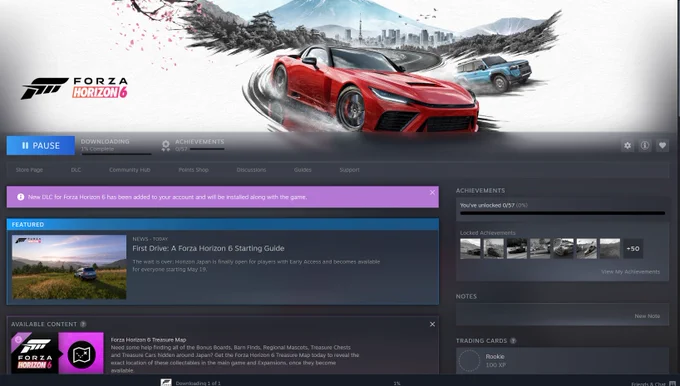Open the DLC tab
680x386 pixels.
tap(76, 170)
